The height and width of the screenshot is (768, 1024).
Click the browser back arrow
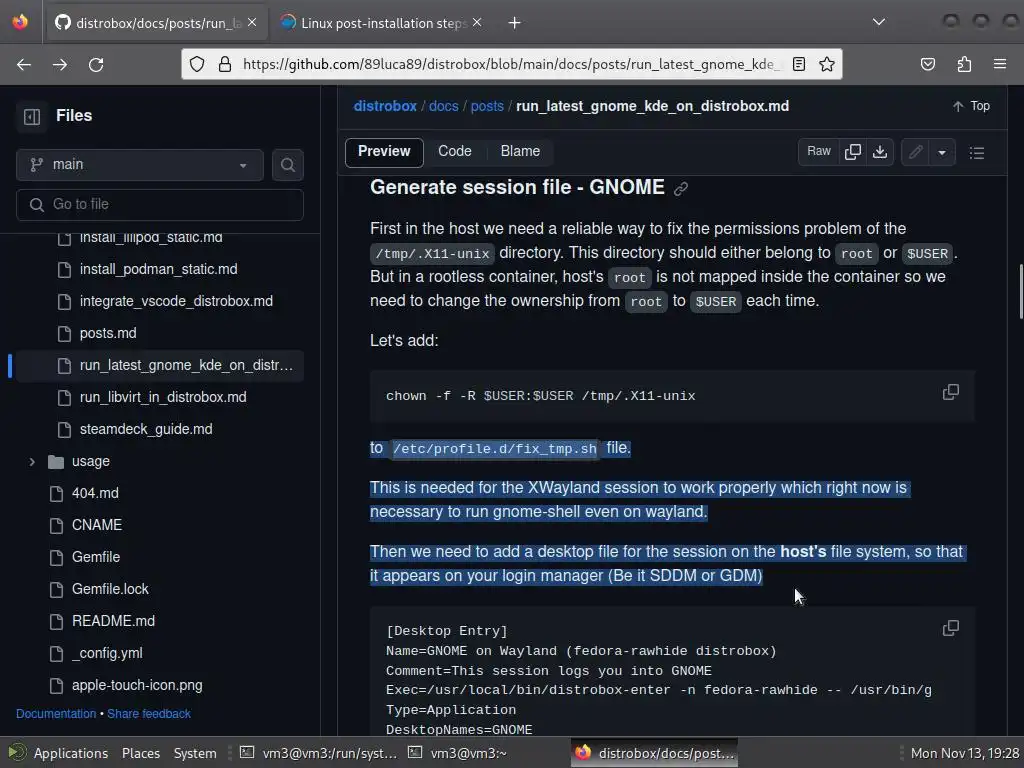click(x=24, y=64)
